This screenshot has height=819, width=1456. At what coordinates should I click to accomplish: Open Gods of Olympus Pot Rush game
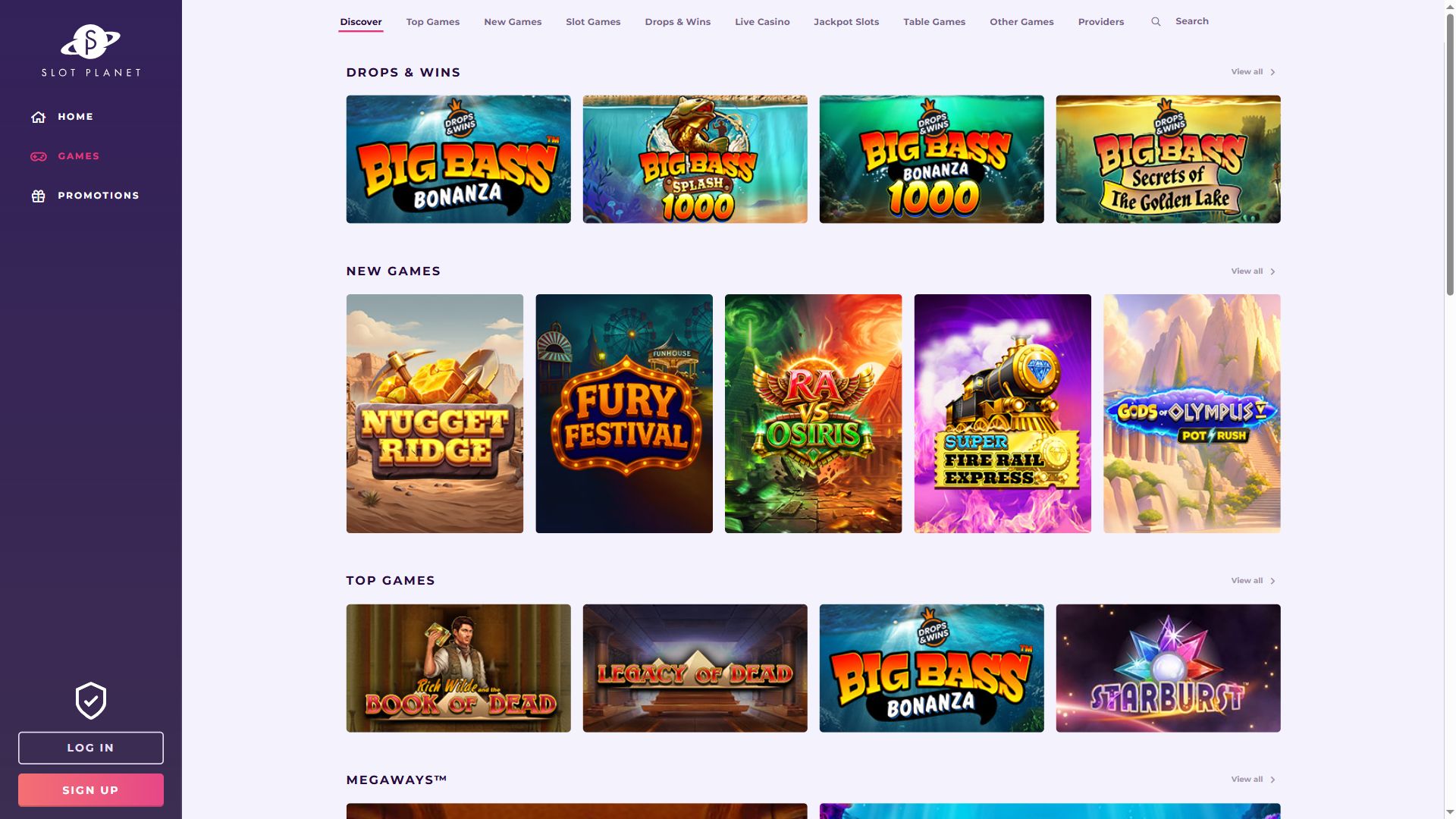(1192, 413)
